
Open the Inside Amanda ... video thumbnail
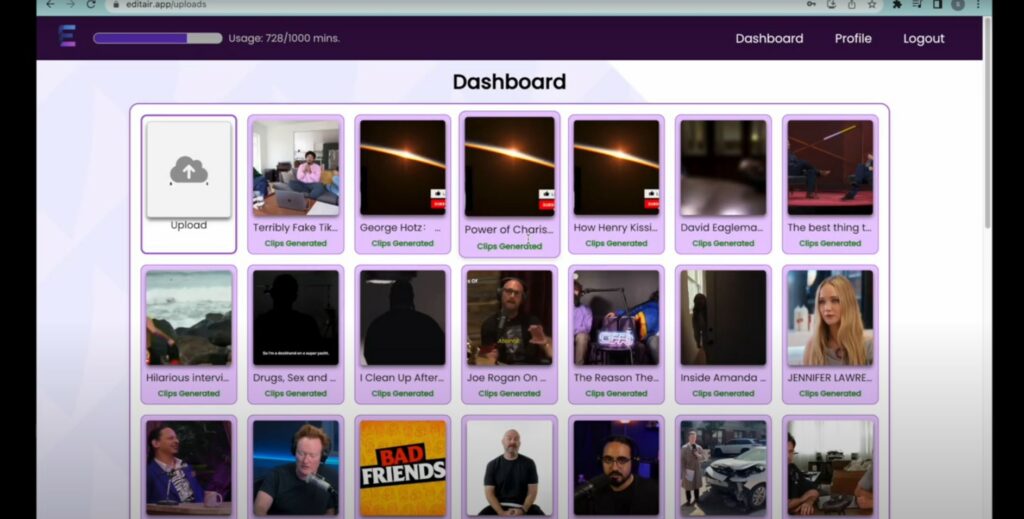(723, 318)
